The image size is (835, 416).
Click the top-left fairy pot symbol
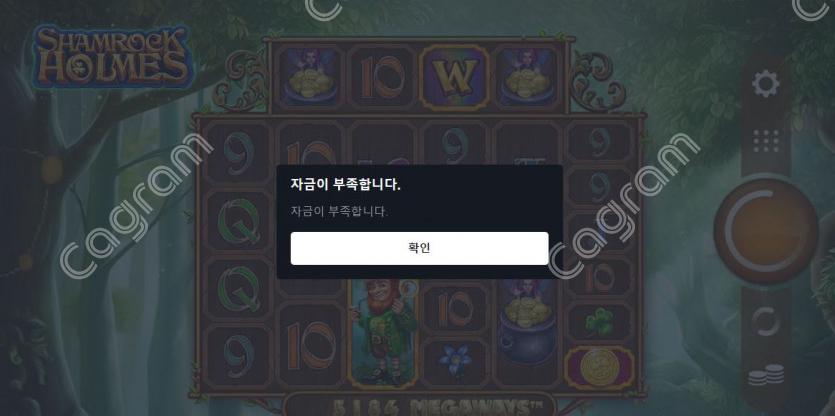pyautogui.click(x=310, y=78)
